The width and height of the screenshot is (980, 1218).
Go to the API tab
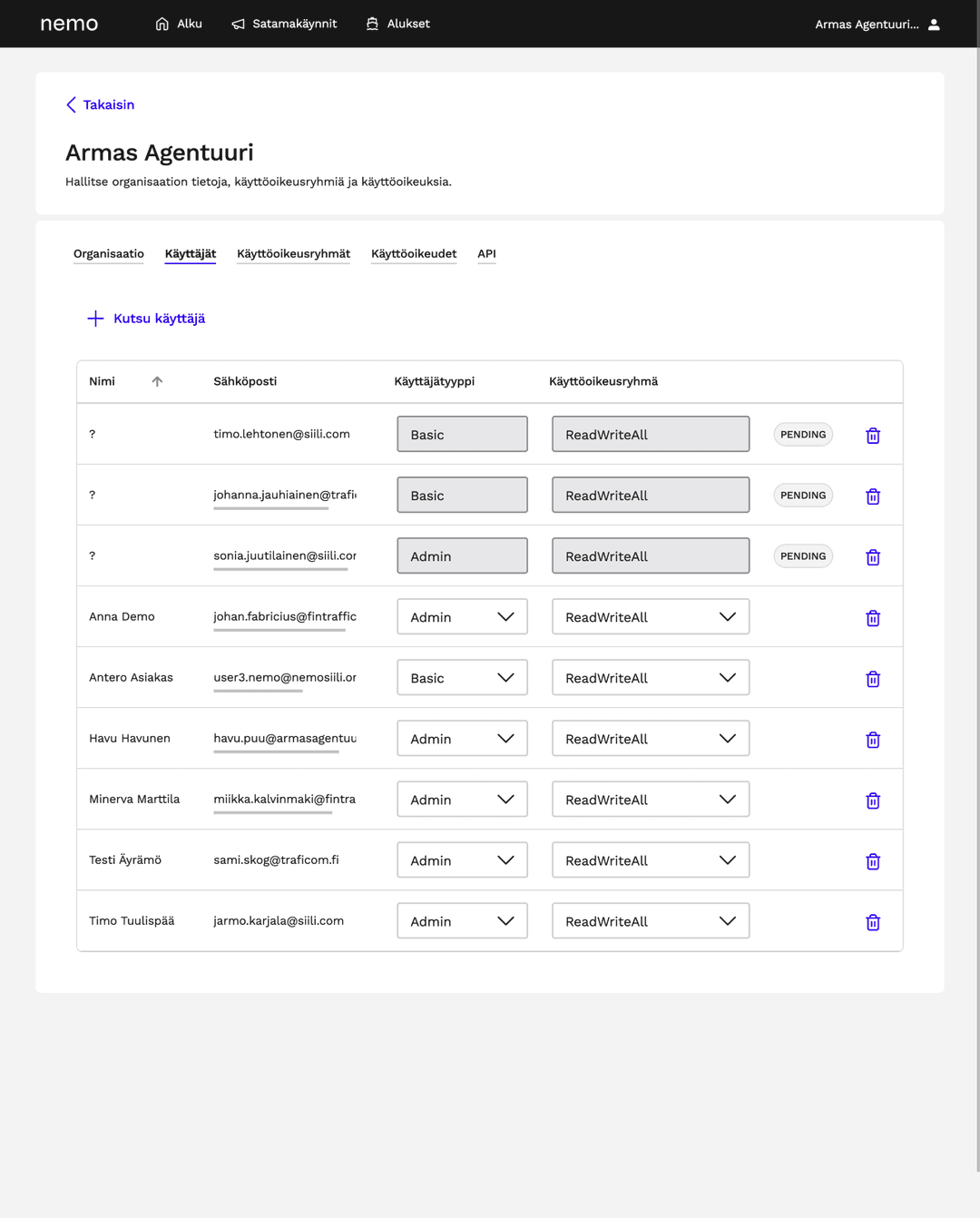[x=486, y=254]
